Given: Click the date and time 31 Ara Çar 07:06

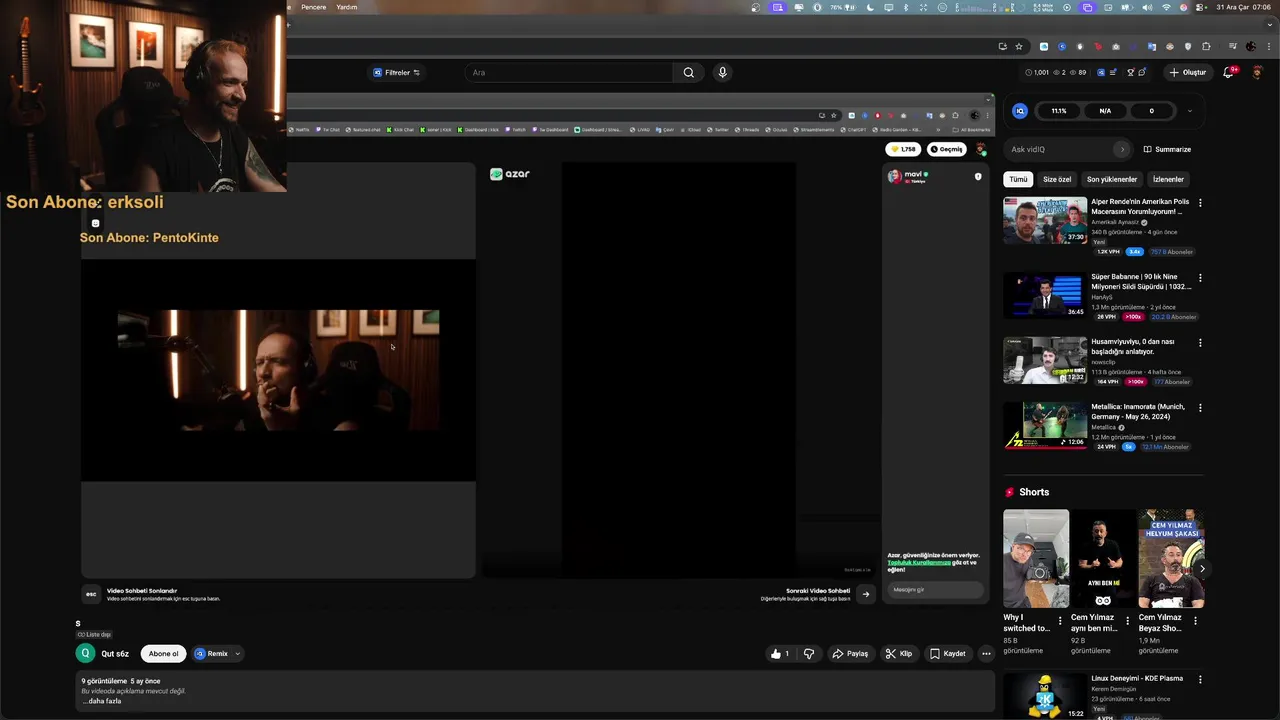Looking at the screenshot, I should click(x=1243, y=7).
